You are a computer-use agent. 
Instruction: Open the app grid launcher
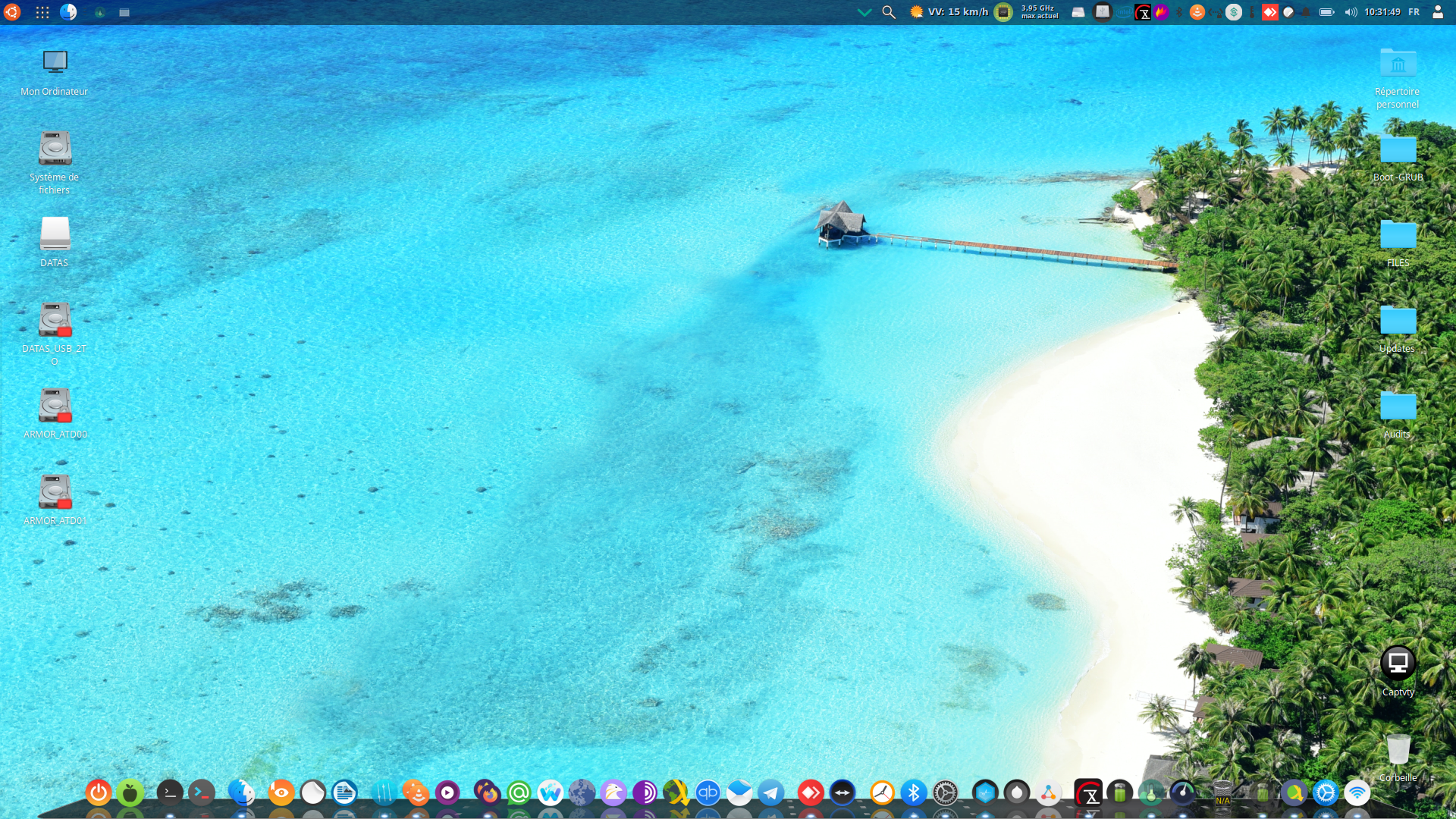tap(42, 12)
